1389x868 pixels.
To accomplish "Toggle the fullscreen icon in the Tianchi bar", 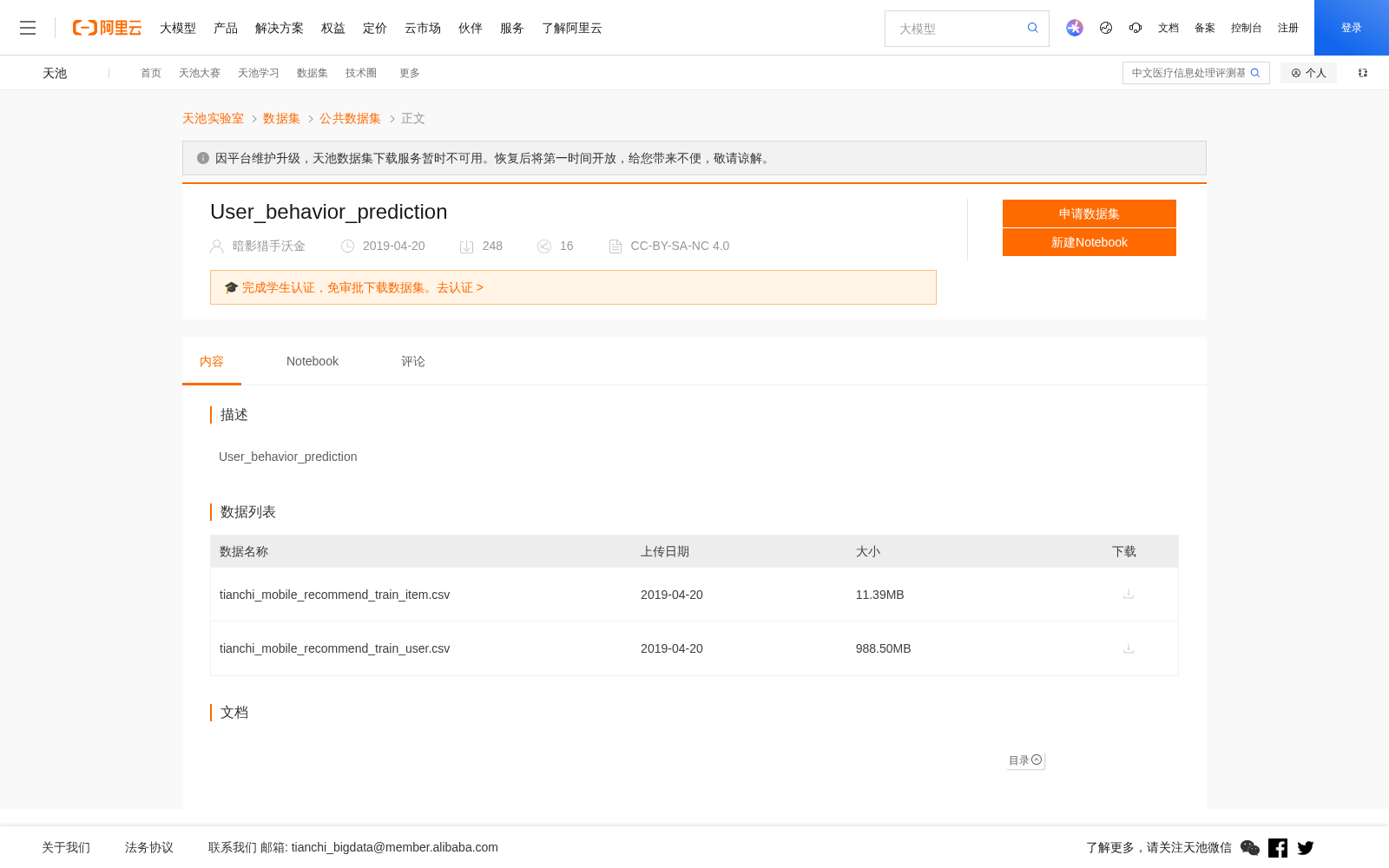I will coord(1363,73).
